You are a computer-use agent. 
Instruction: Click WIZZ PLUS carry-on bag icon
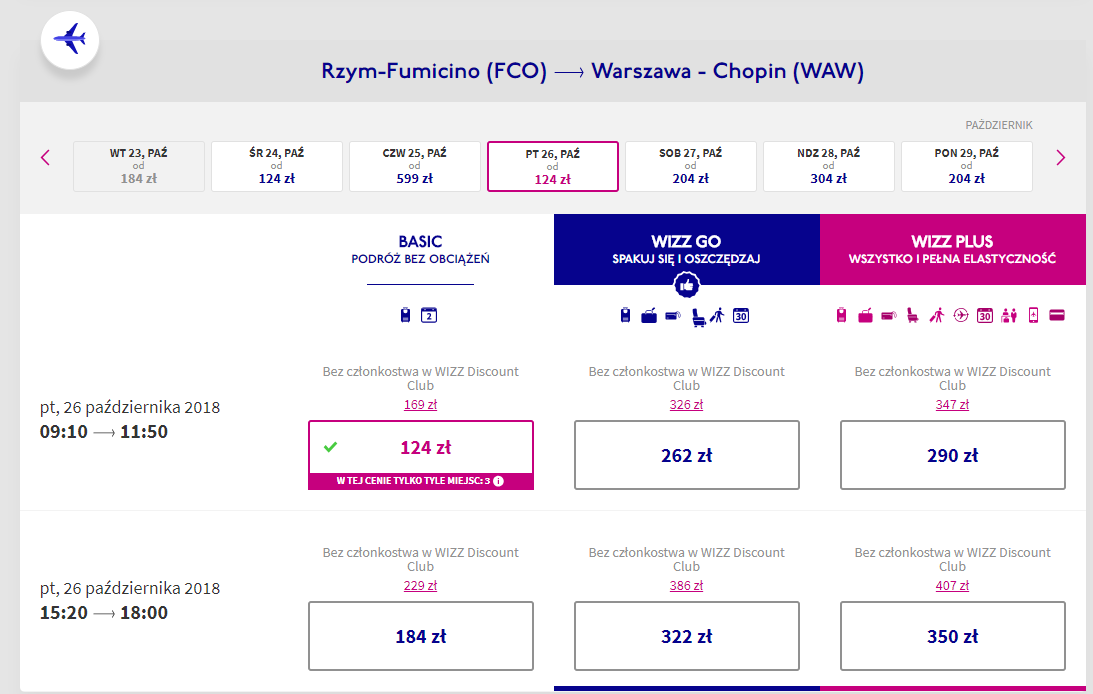click(841, 316)
